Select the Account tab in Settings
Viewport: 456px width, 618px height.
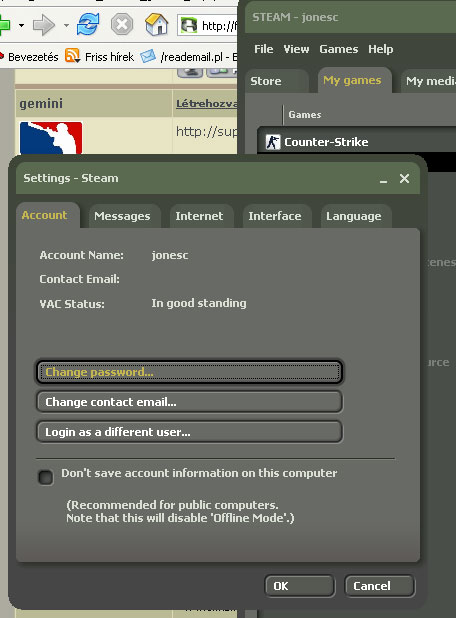click(x=47, y=215)
